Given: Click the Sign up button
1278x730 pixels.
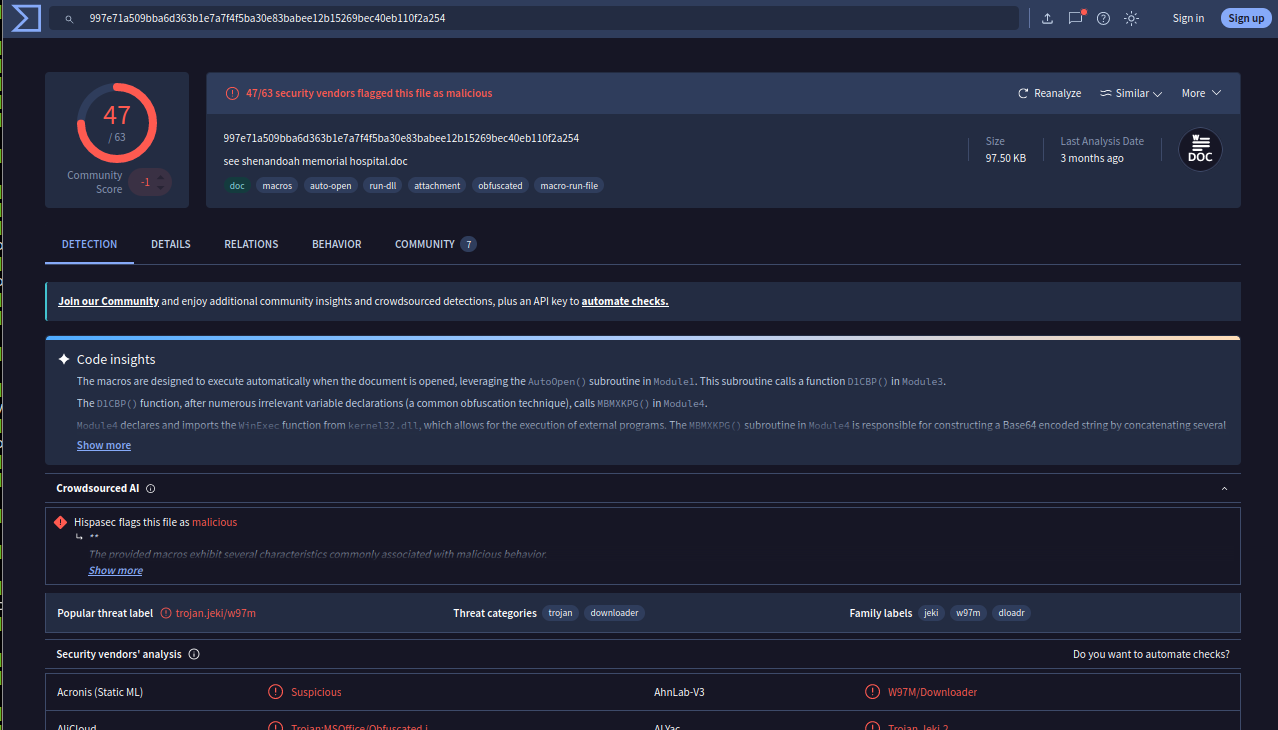Looking at the screenshot, I should click(x=1246, y=18).
